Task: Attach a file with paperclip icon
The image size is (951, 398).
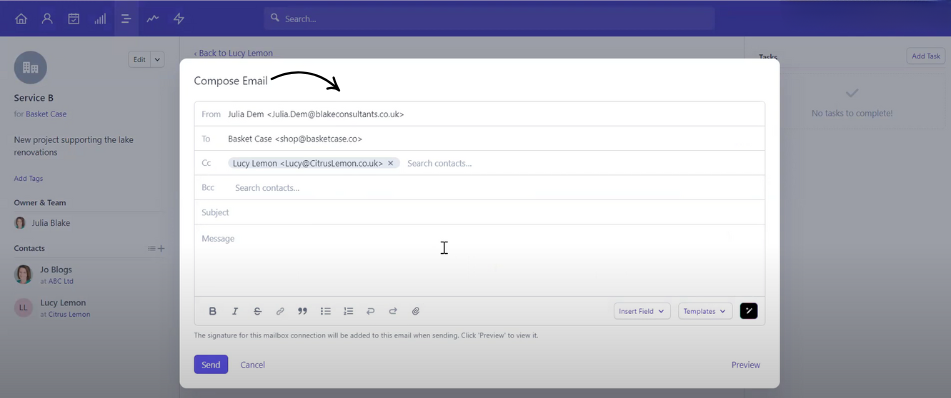Action: pyautogui.click(x=415, y=311)
